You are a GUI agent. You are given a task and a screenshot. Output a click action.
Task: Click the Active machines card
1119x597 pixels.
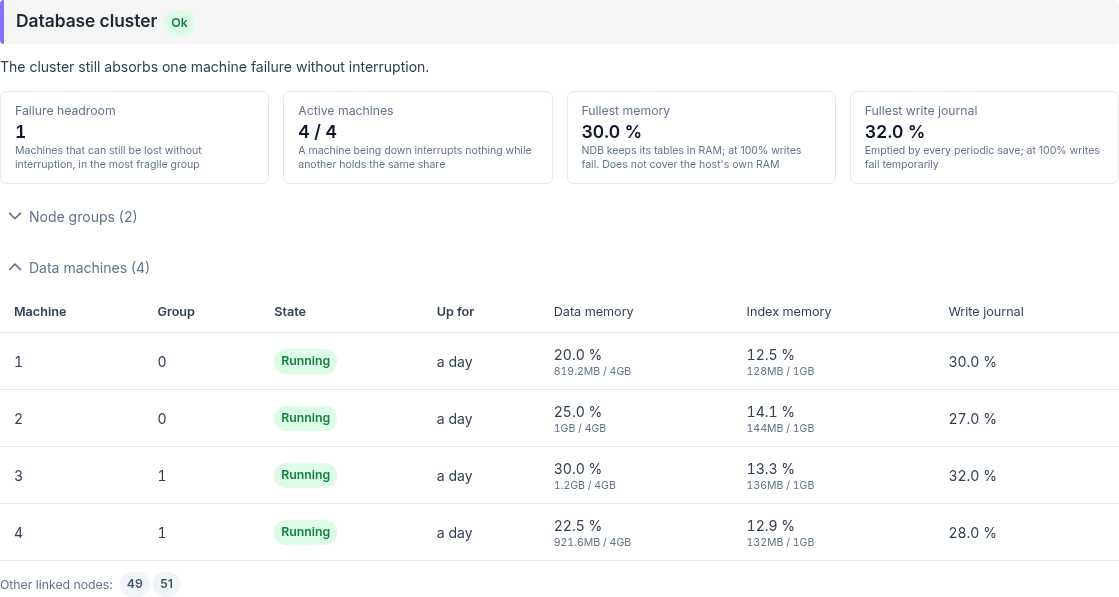click(417, 138)
